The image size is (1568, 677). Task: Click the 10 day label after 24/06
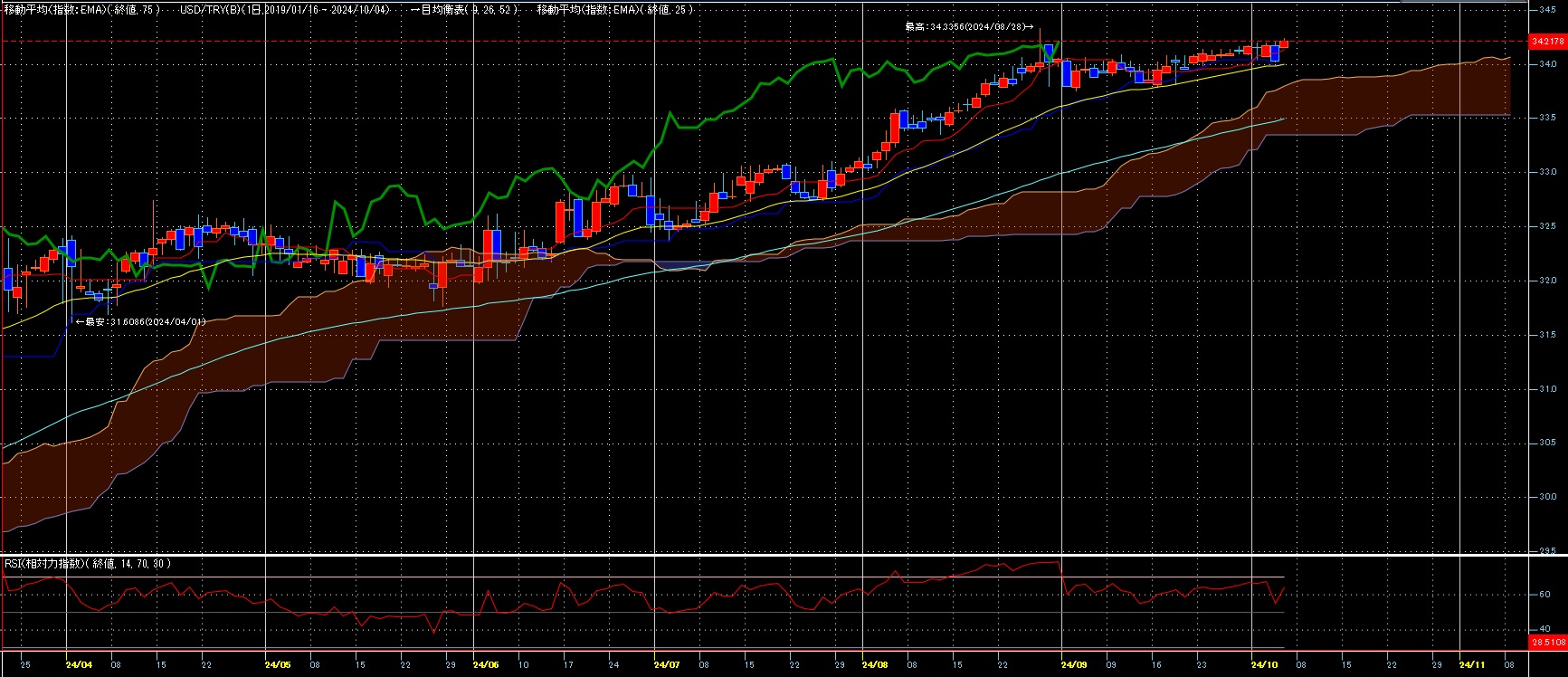tap(523, 664)
